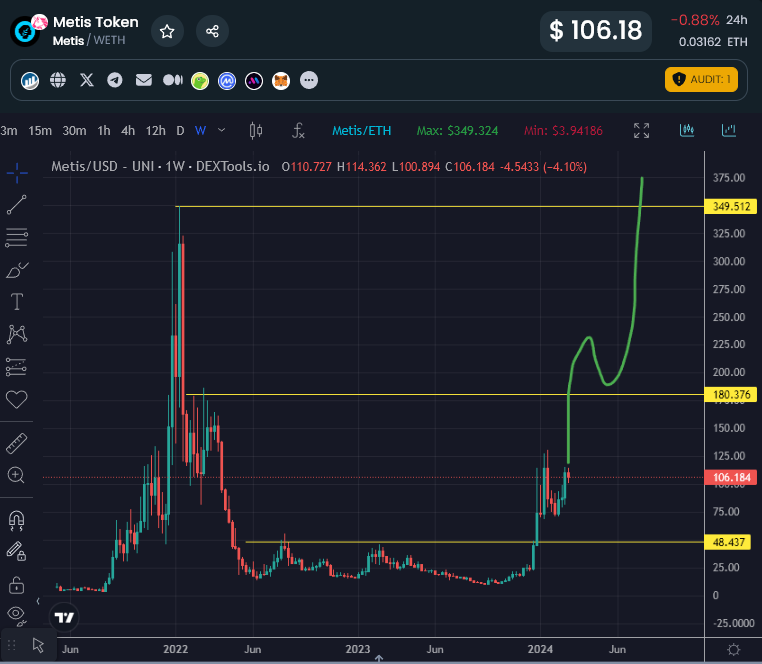The image size is (762, 664).
Task: Show more links ellipsis icon
Action: tap(309, 80)
